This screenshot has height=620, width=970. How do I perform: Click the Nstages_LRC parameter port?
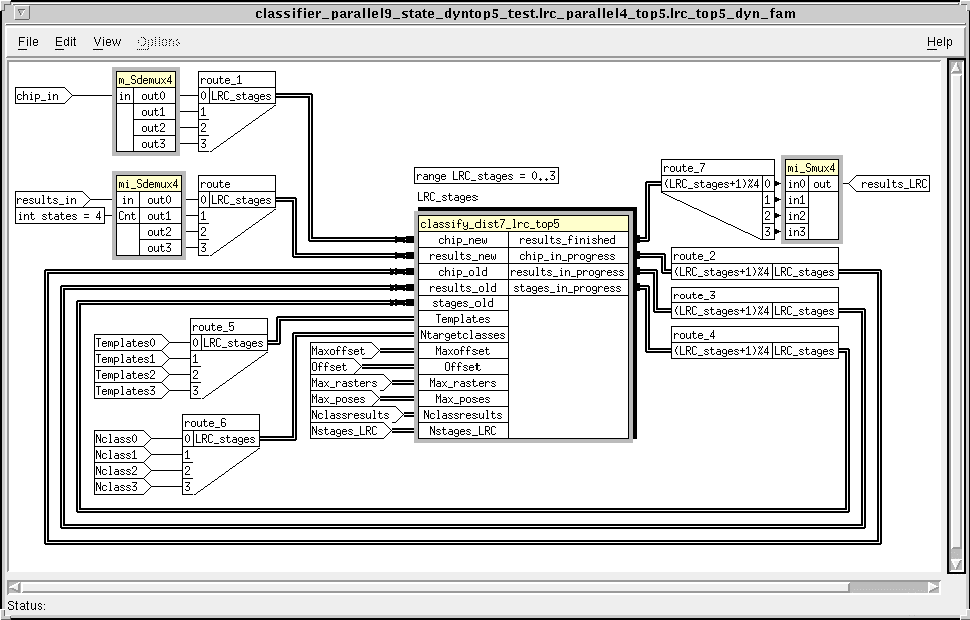[346, 431]
